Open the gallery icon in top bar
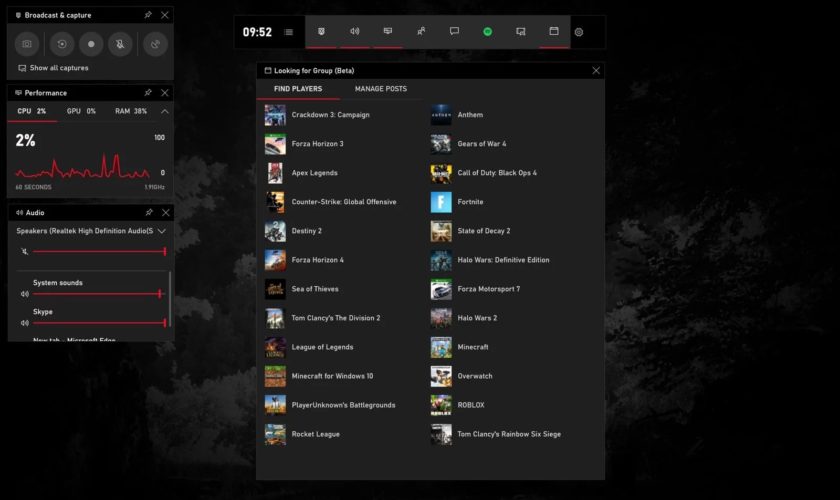The image size is (840, 500). click(x=521, y=32)
